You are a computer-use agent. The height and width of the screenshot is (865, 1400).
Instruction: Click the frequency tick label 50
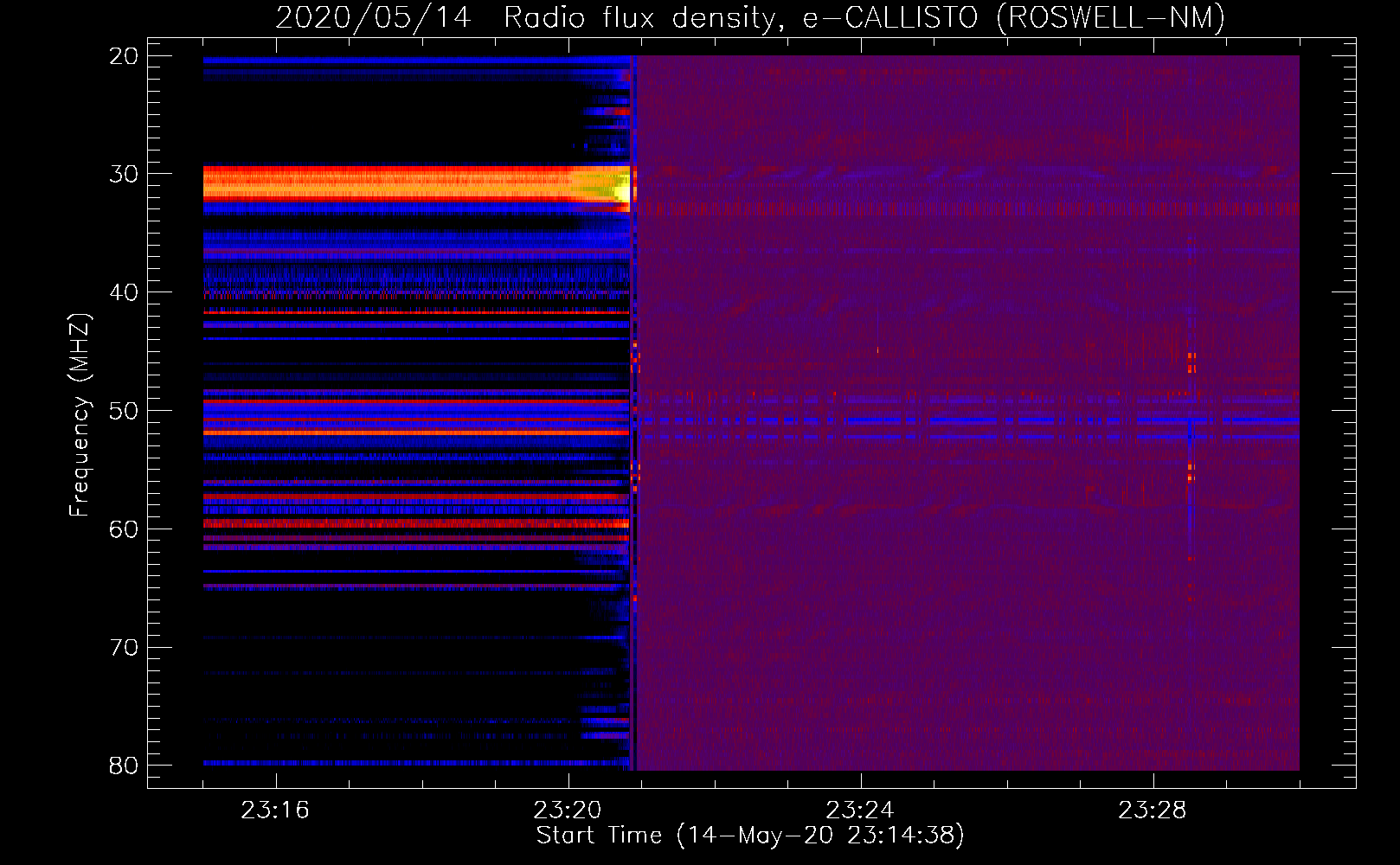[x=124, y=411]
